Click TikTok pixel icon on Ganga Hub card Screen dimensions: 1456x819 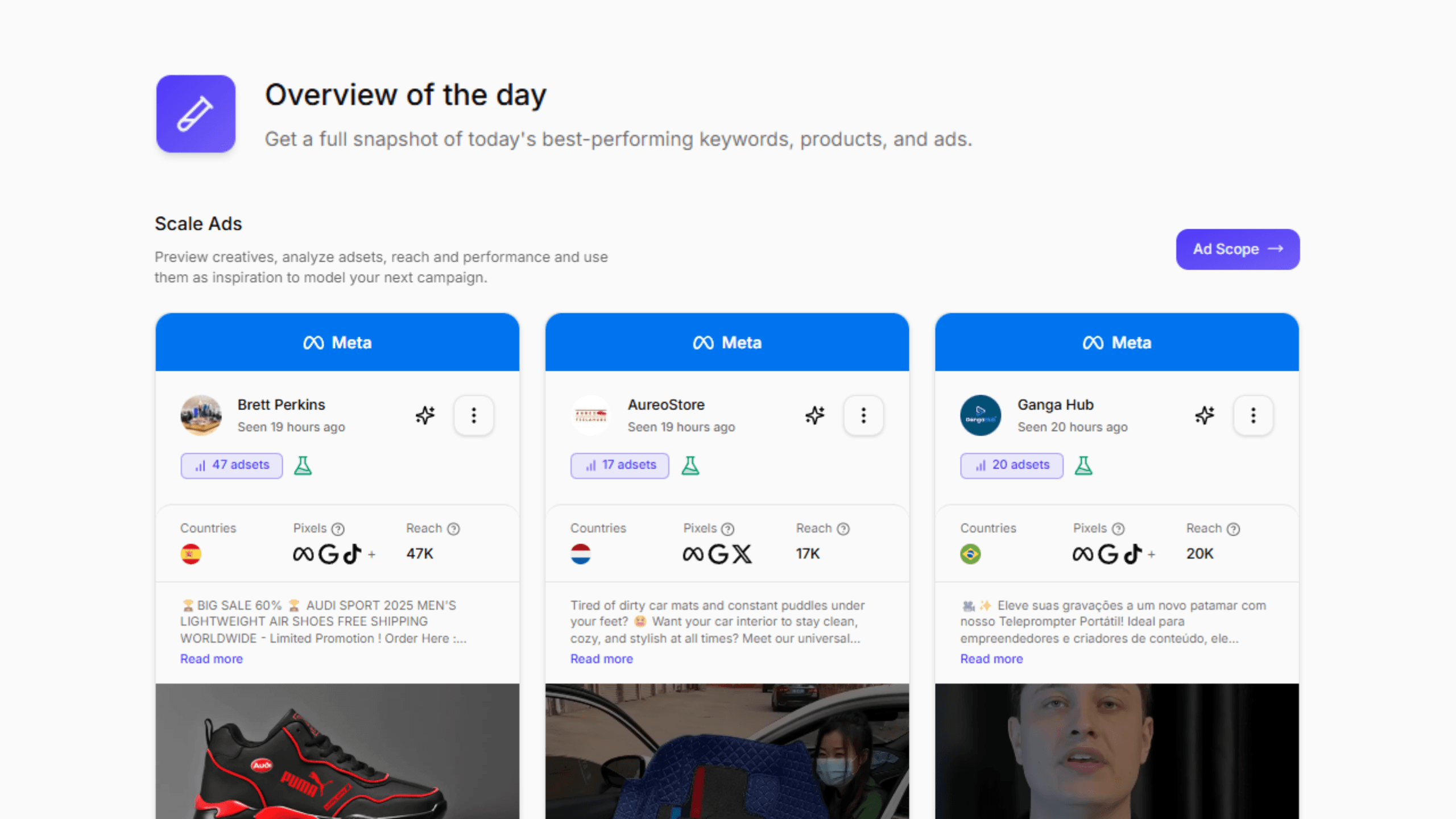click(1132, 554)
